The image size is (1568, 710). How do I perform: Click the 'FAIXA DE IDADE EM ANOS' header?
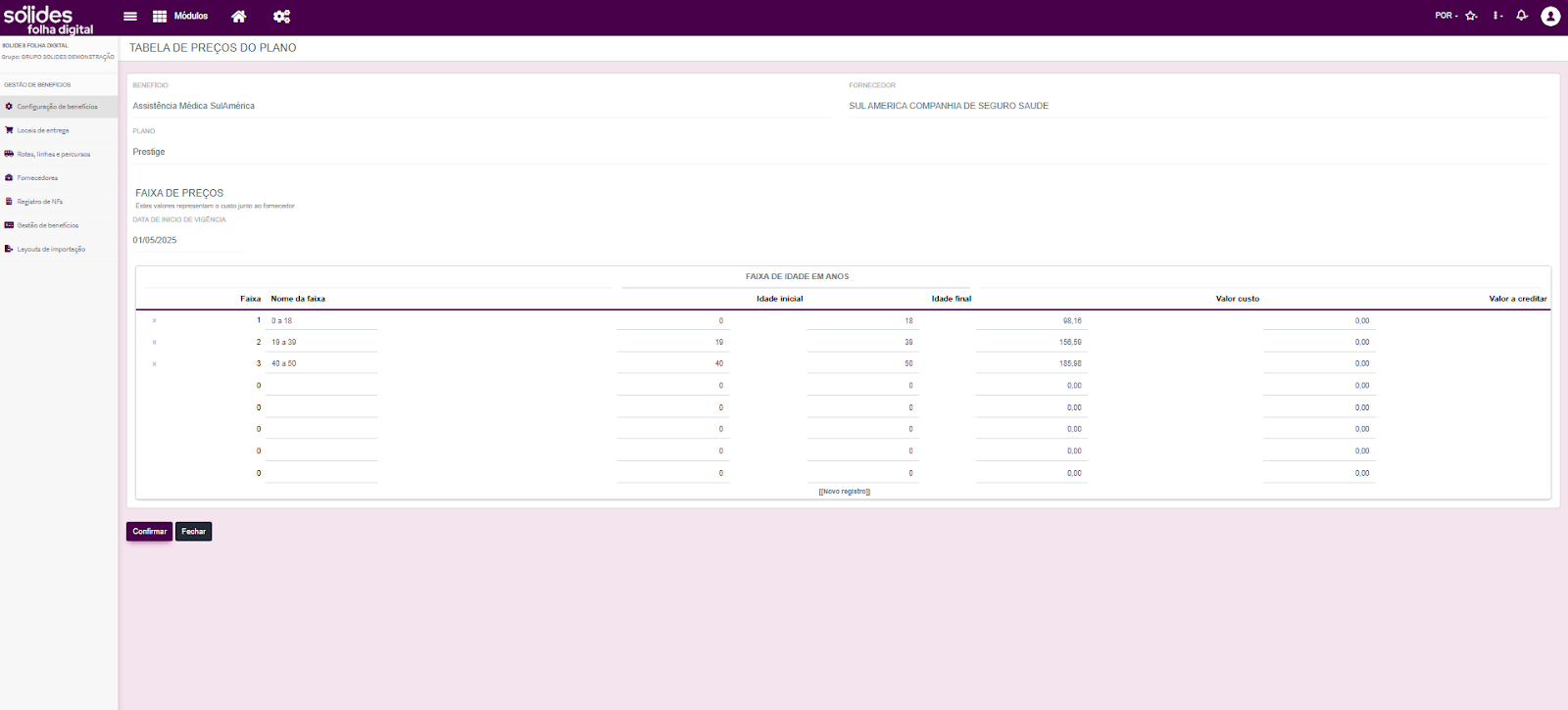(x=797, y=277)
